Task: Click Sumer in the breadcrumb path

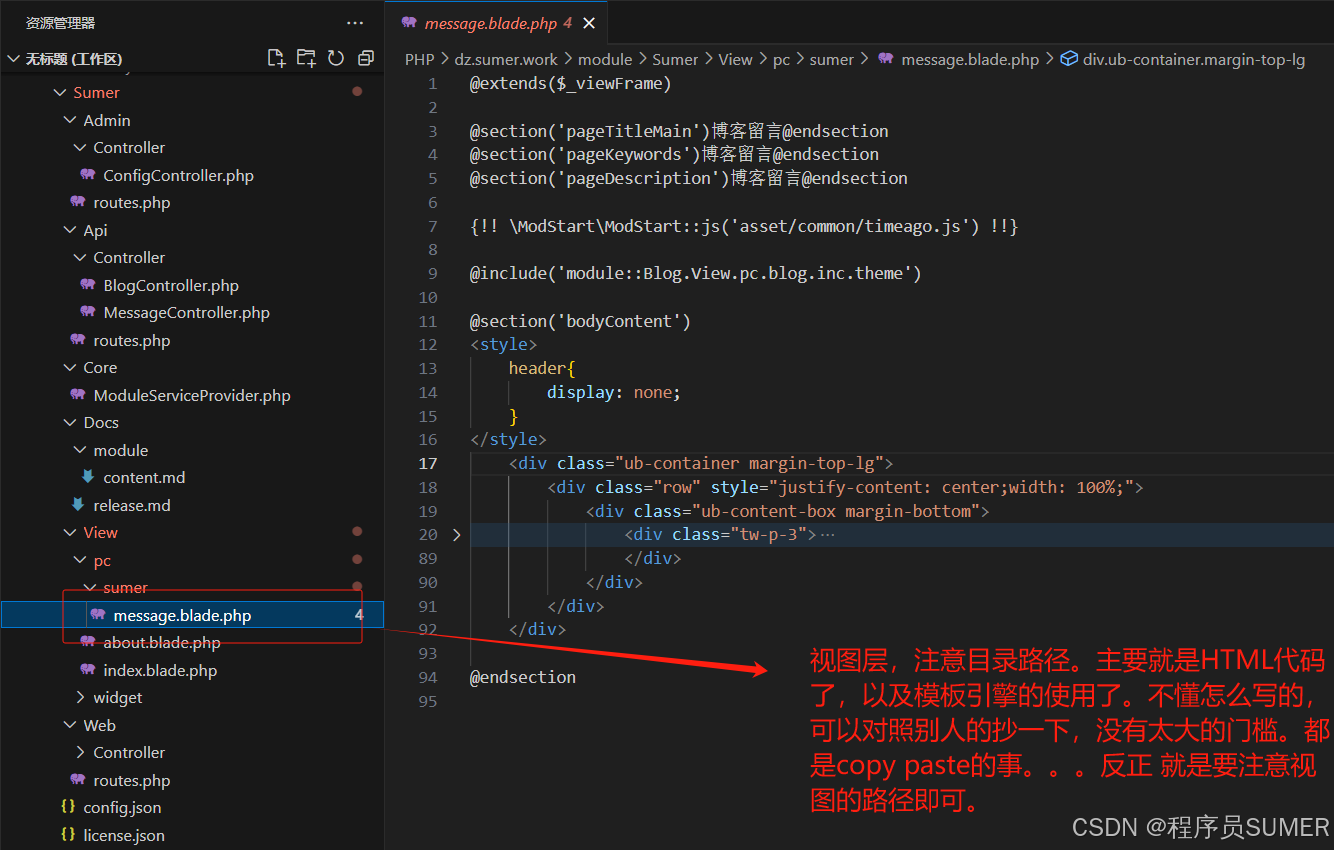Action: pos(675,59)
